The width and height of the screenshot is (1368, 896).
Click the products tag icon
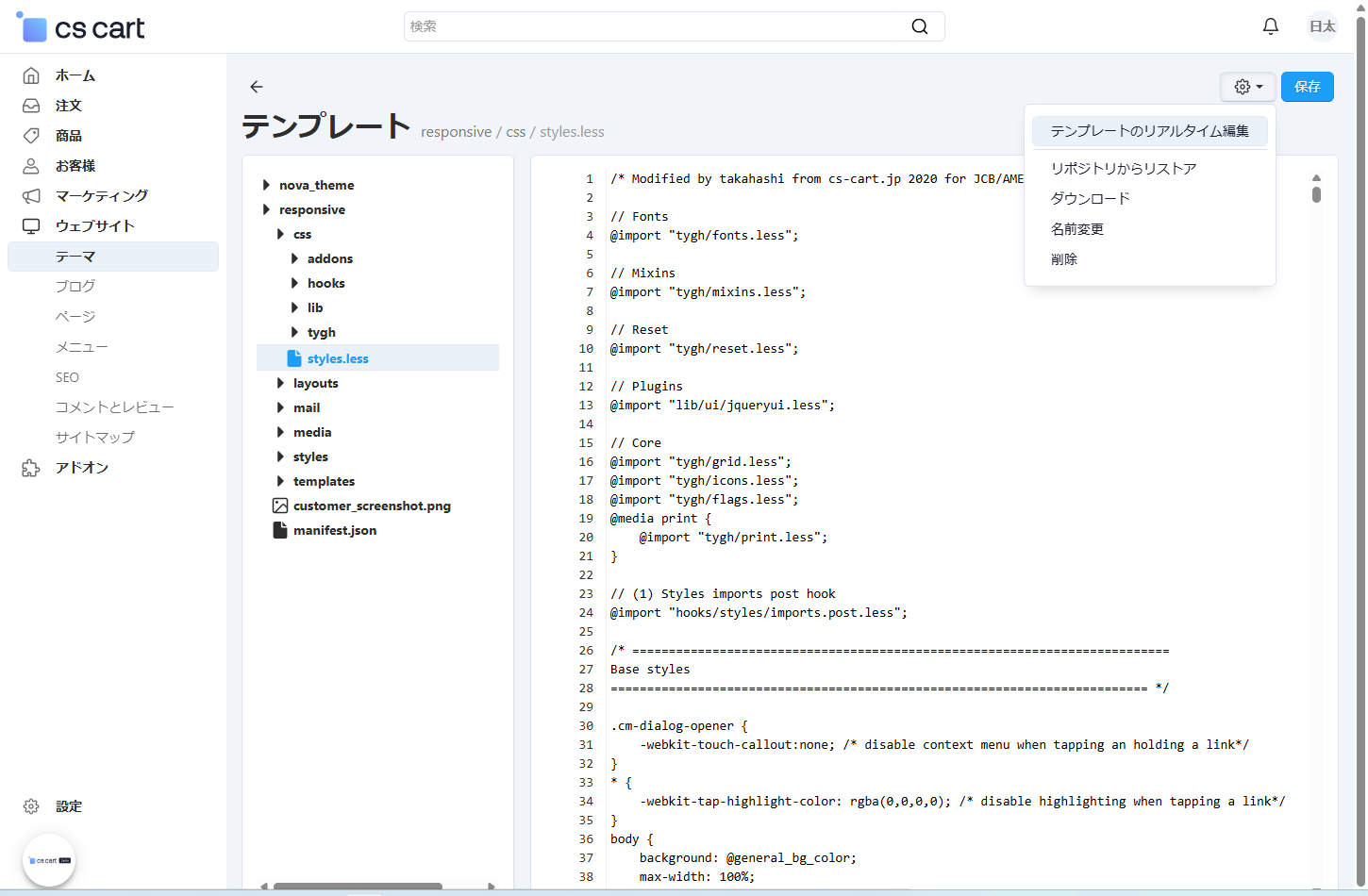coord(31,136)
